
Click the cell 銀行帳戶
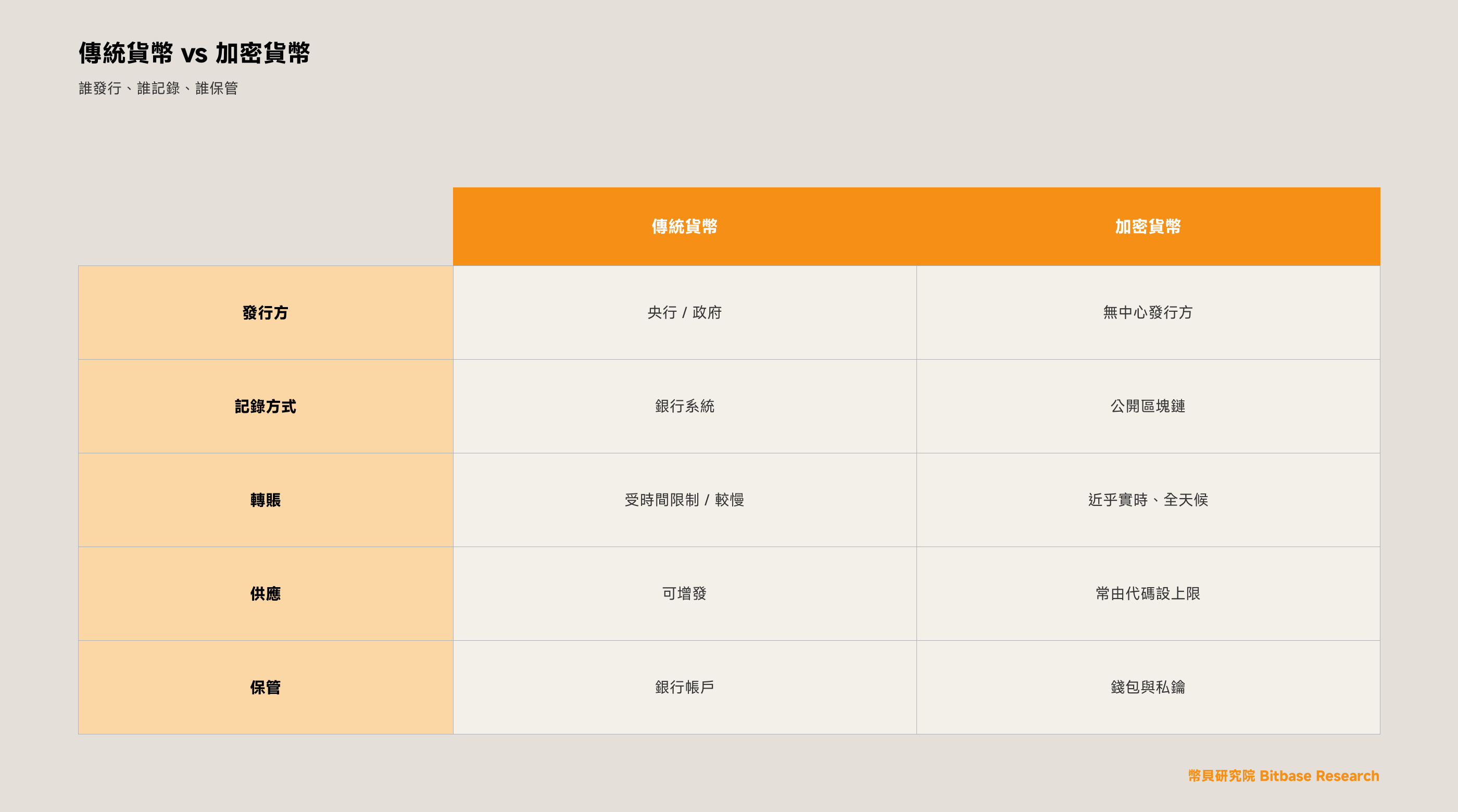point(684,687)
